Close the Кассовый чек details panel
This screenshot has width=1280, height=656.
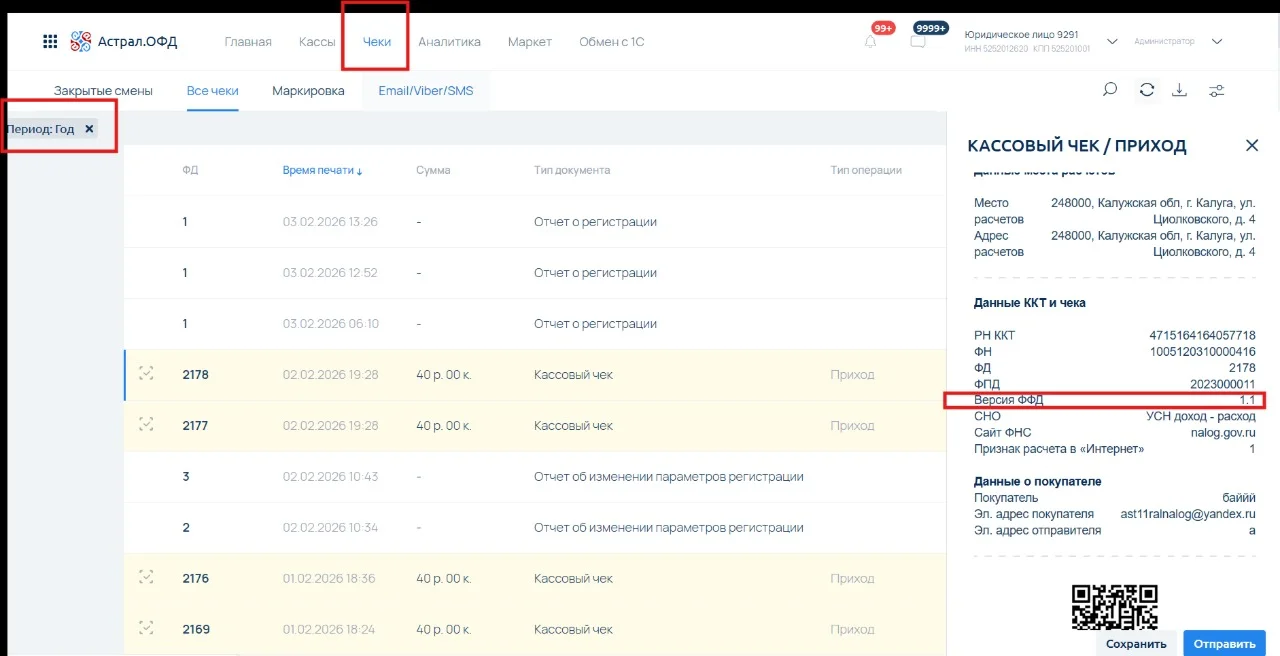1251,146
